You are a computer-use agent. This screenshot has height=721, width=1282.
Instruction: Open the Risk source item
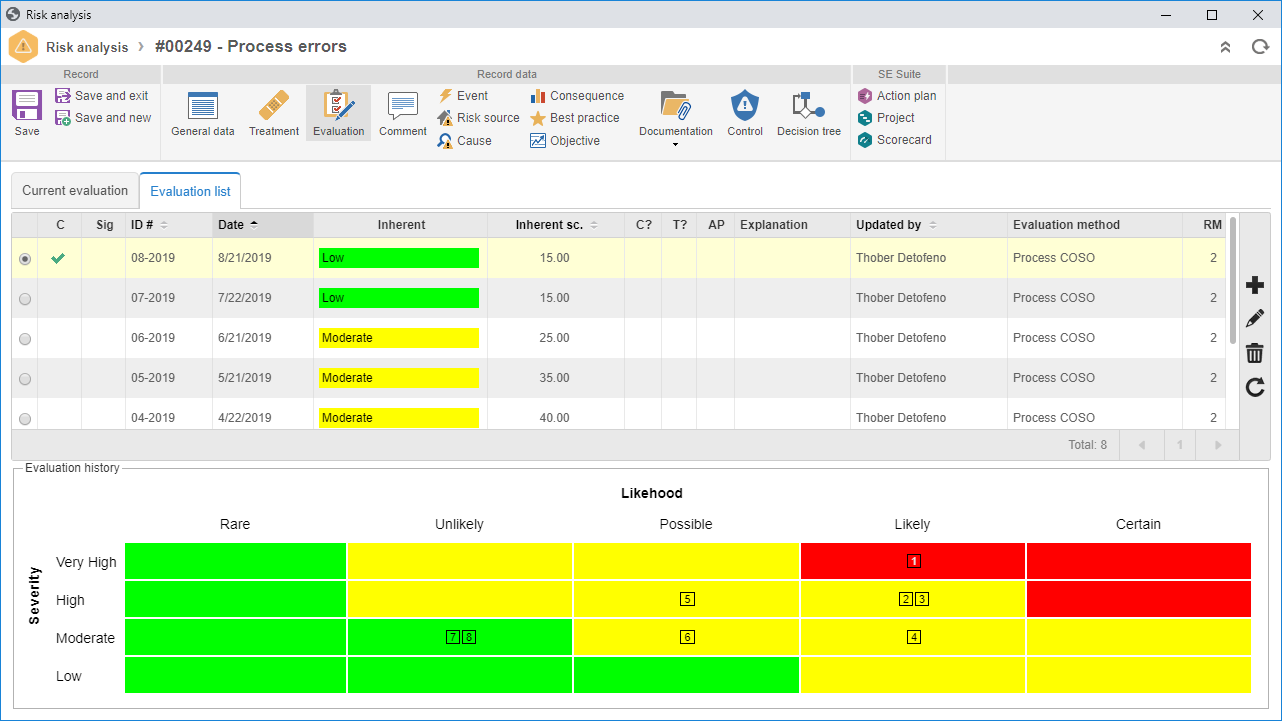pyautogui.click(x=478, y=118)
